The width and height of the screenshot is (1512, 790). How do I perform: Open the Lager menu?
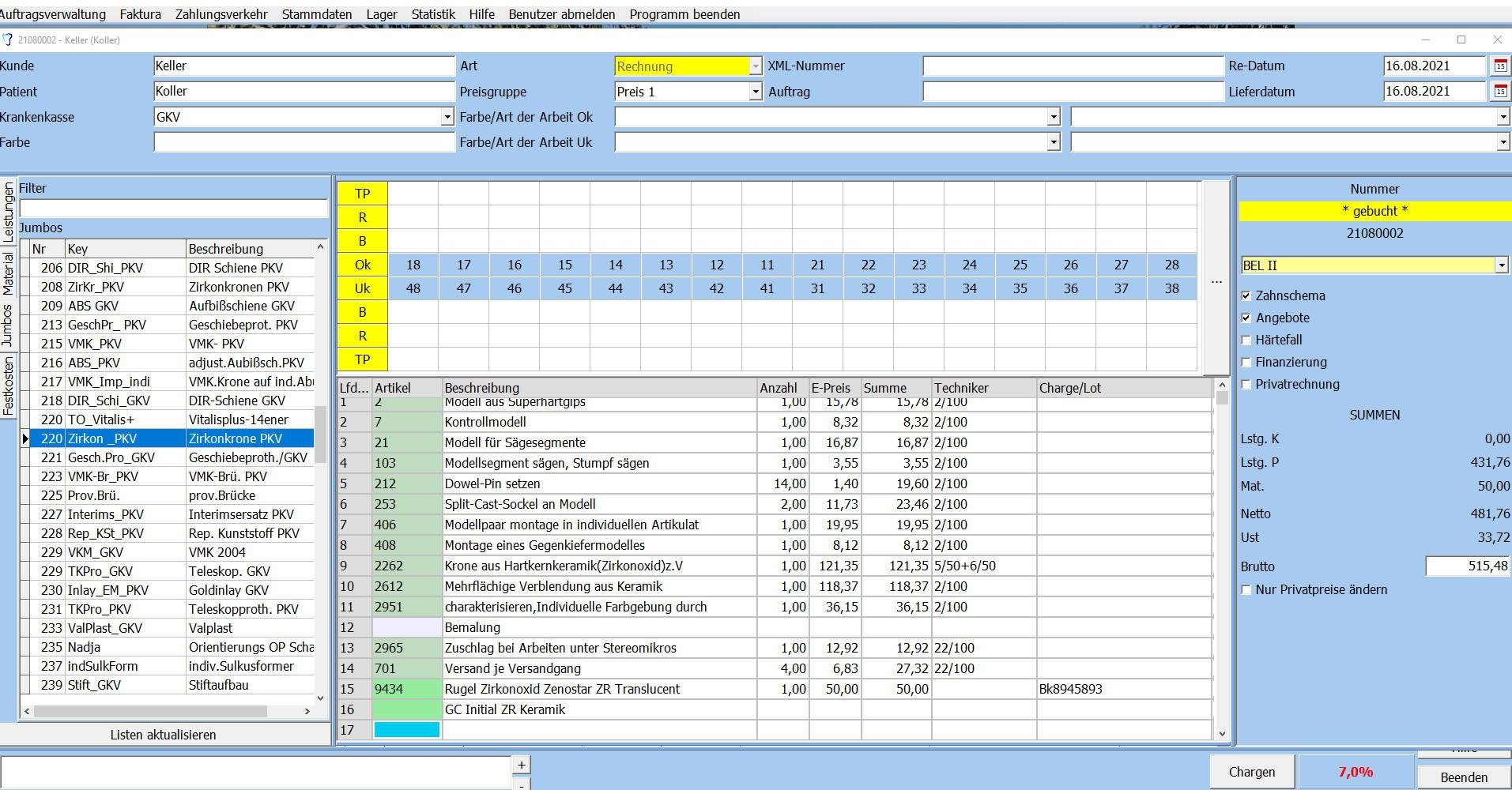tap(382, 14)
